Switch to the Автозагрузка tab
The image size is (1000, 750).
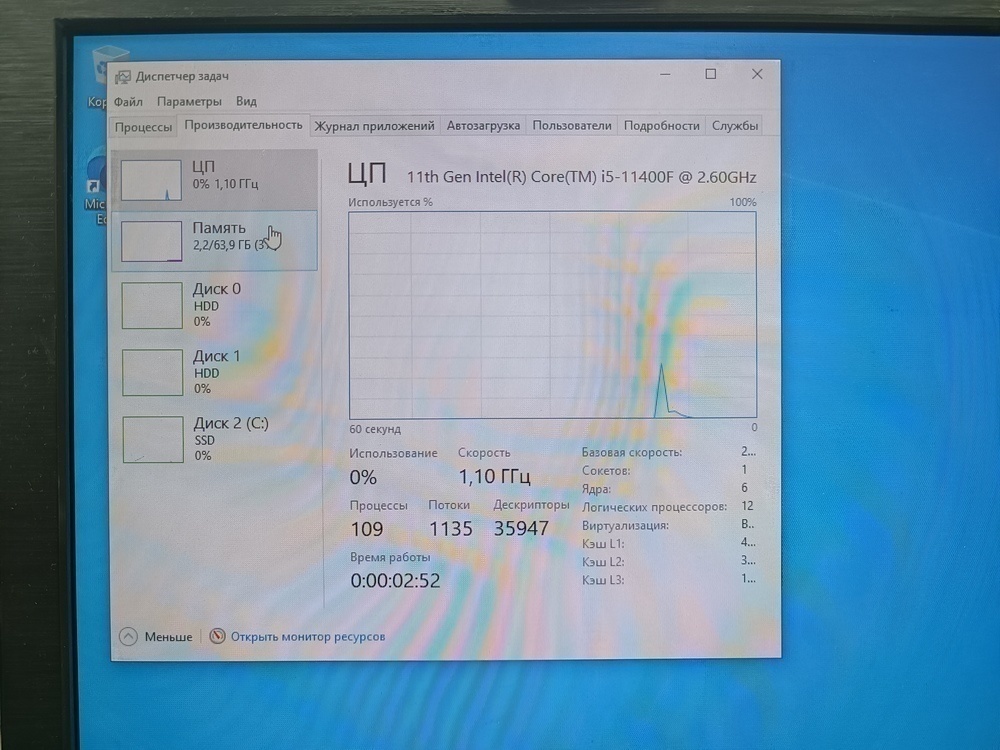(482, 125)
